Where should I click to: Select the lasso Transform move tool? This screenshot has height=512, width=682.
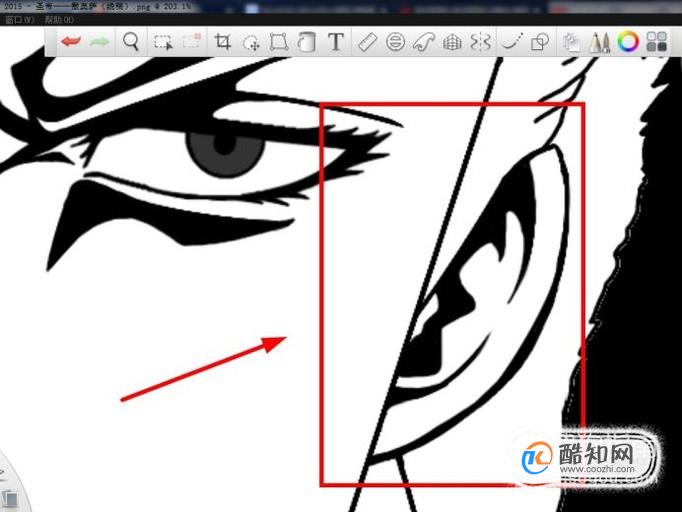251,43
